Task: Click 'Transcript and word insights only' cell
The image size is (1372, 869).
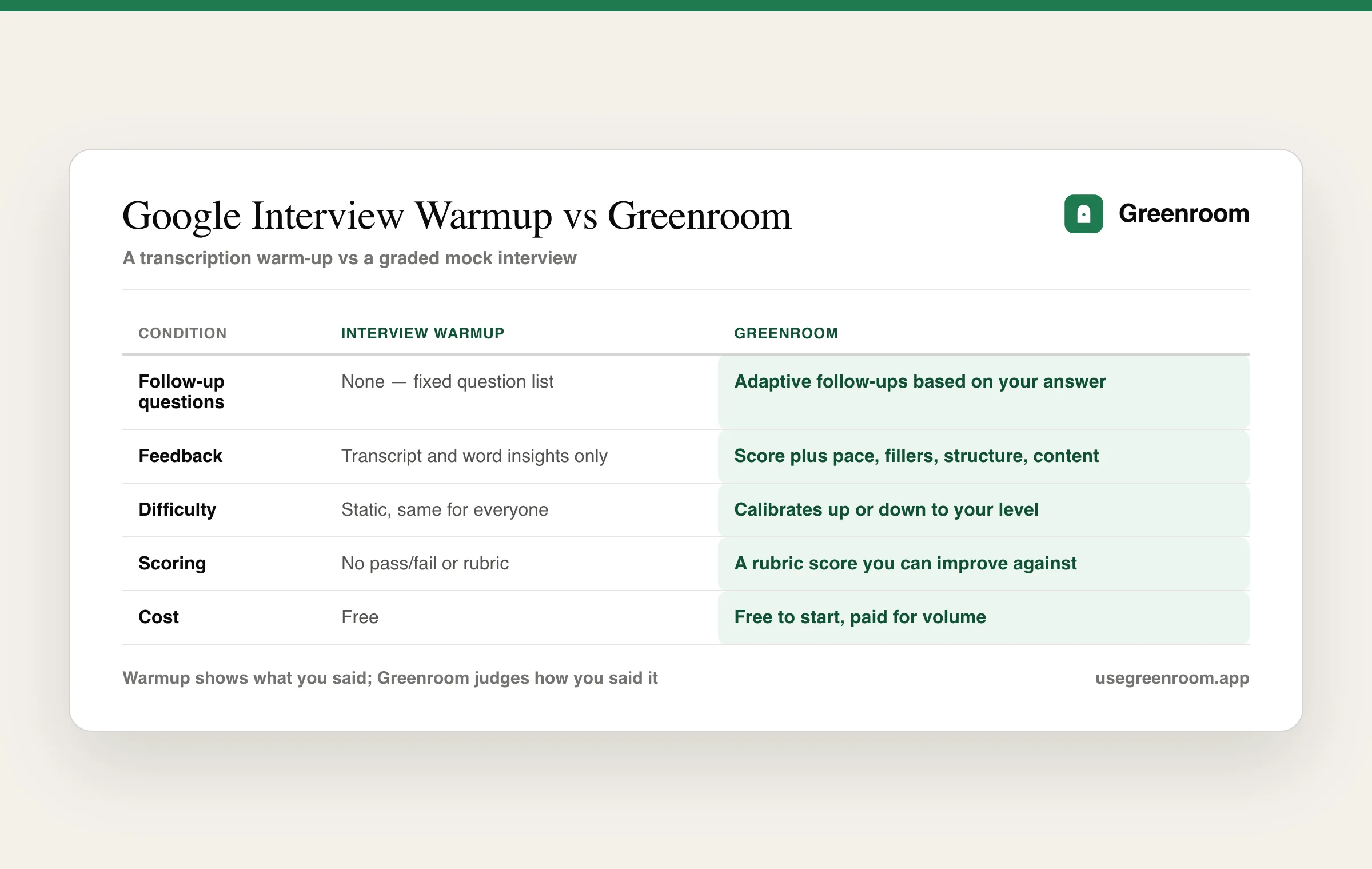Action: tap(474, 456)
